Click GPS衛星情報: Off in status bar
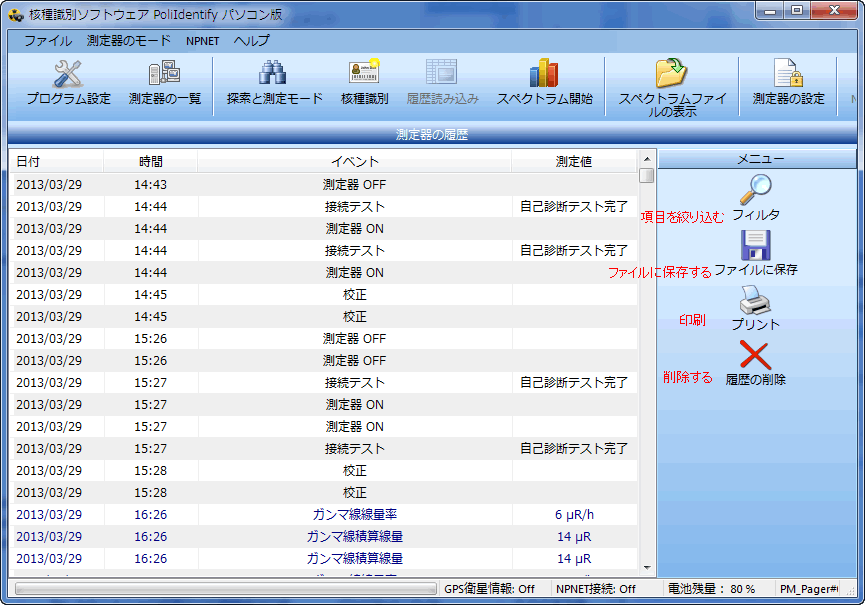 coord(489,589)
